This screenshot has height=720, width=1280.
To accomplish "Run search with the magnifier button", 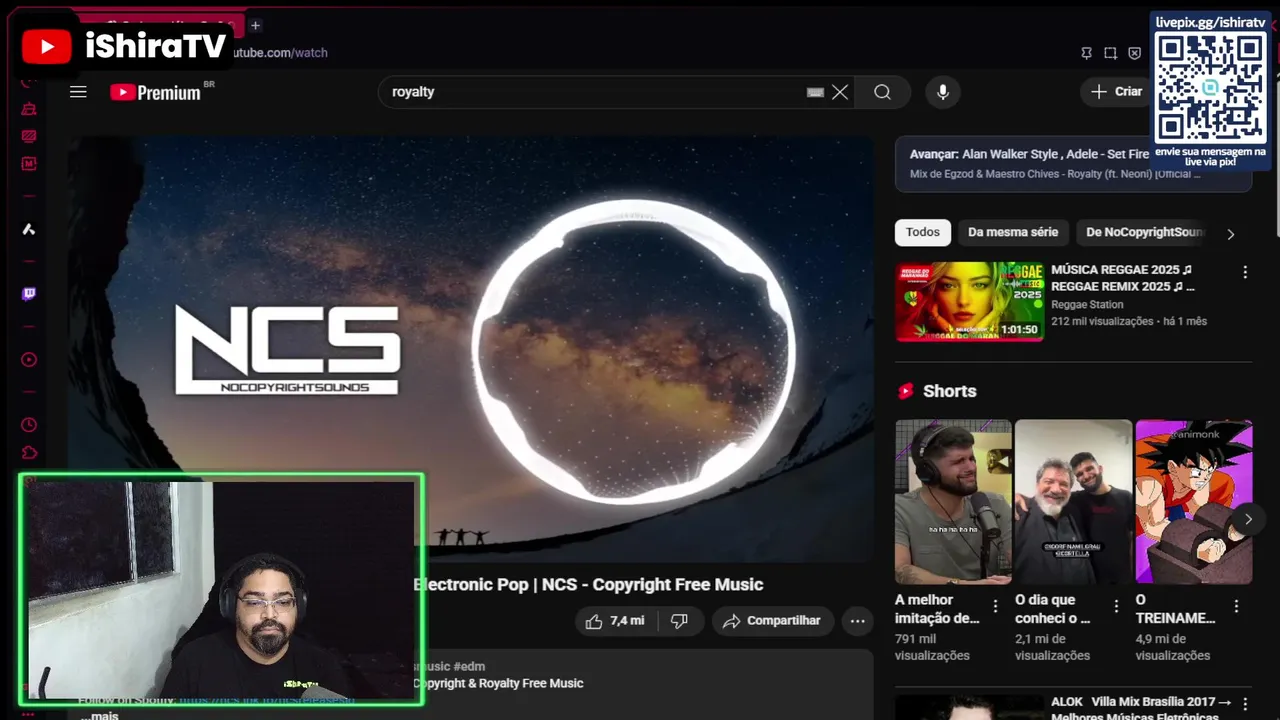I will pyautogui.click(x=882, y=92).
